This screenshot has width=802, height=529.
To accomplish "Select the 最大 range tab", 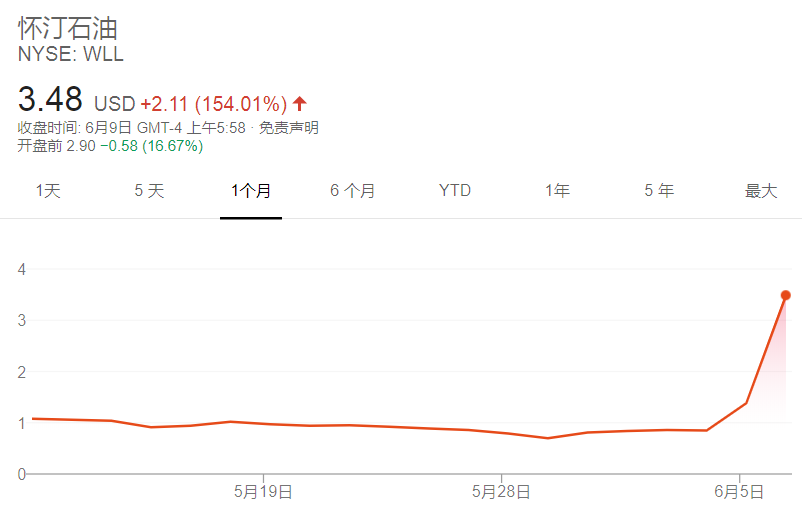I will pyautogui.click(x=761, y=191).
